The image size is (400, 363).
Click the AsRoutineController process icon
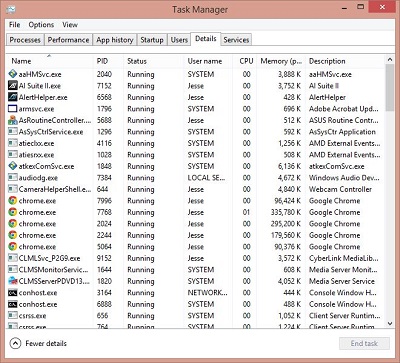[x=13, y=120]
